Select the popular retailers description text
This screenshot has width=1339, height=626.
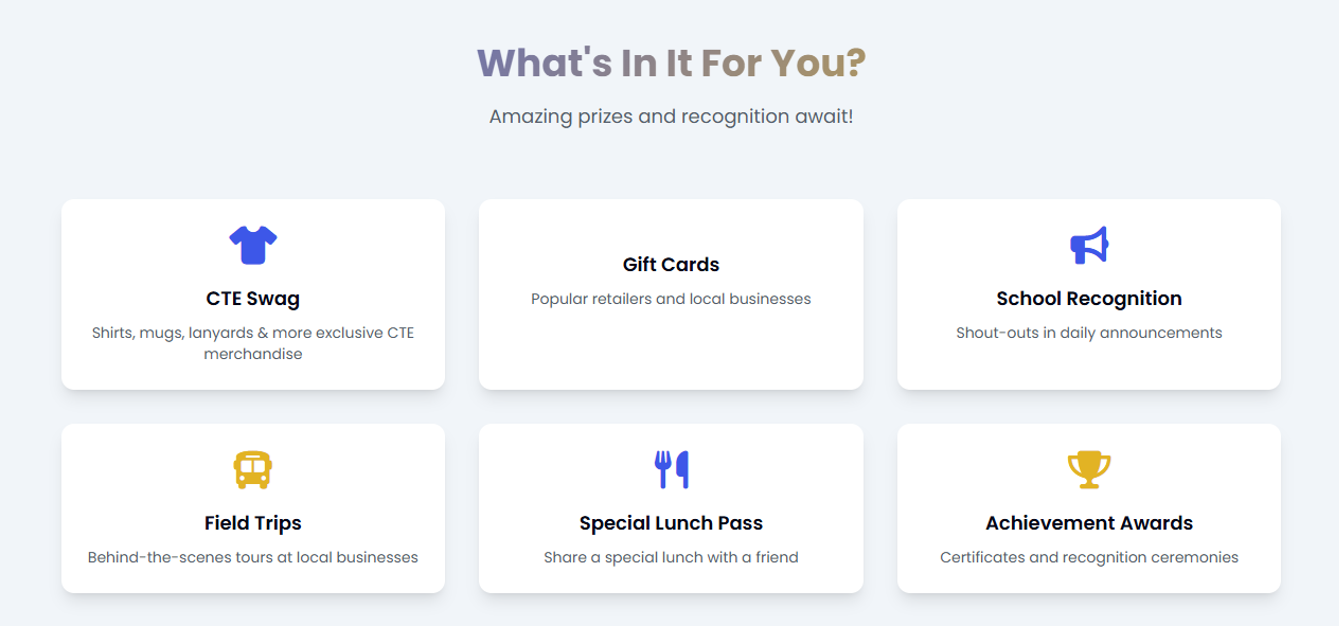pos(671,299)
